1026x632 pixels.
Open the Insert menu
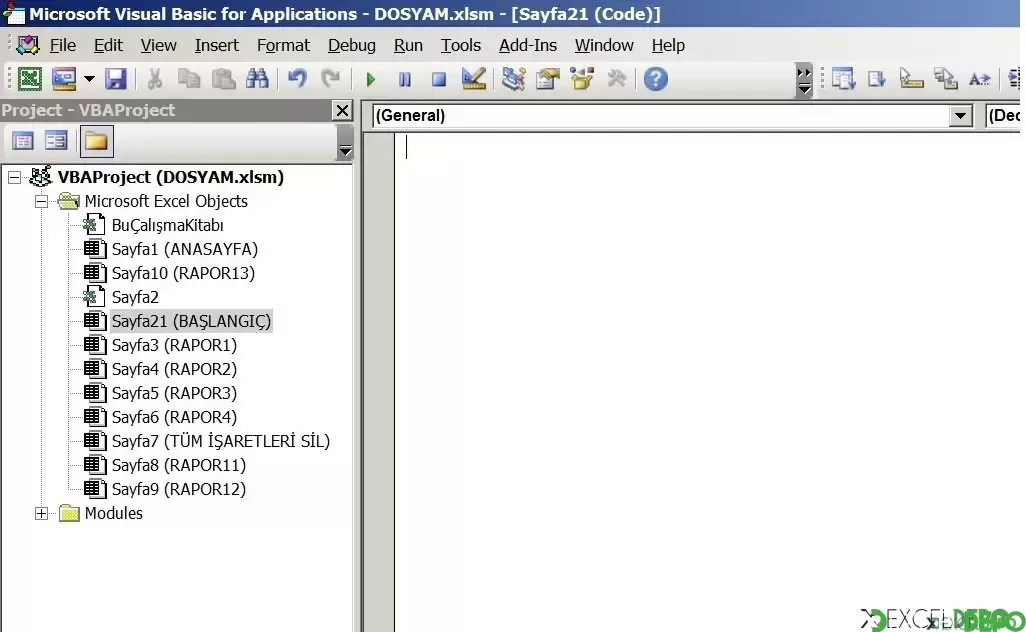click(217, 45)
